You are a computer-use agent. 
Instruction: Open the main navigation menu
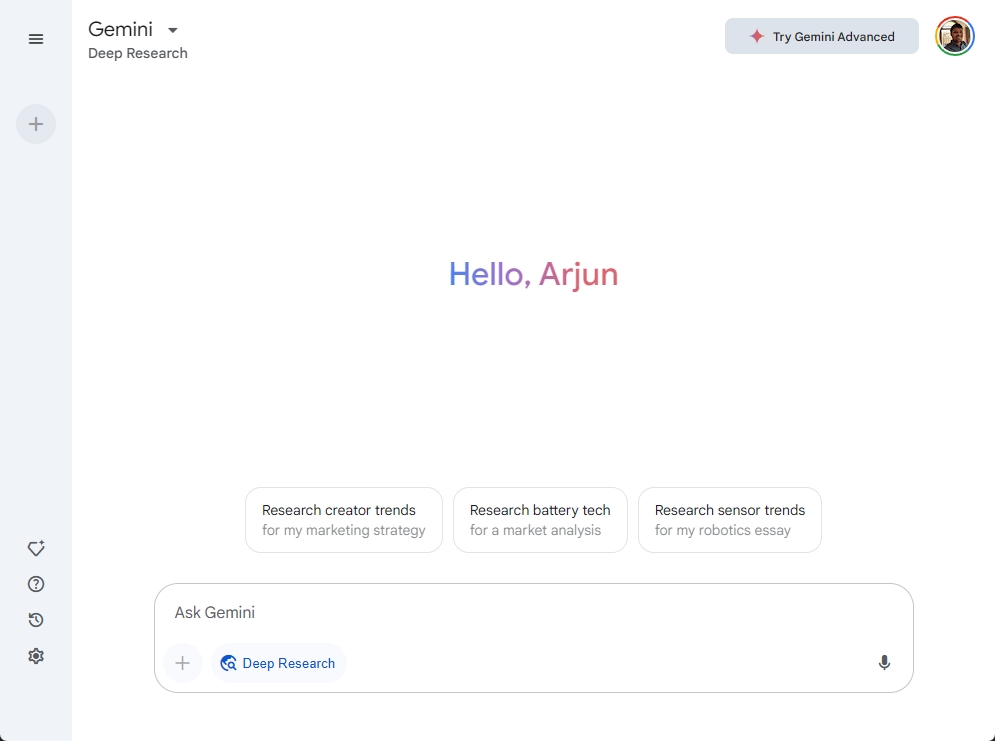(x=36, y=39)
